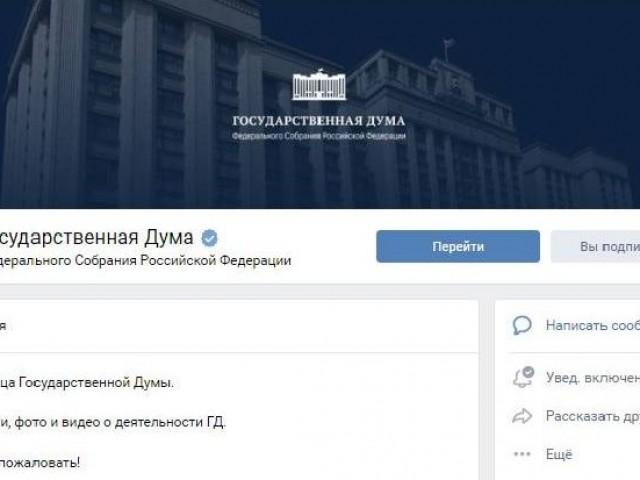The height and width of the screenshot is (480, 640).
Task: Click the white Duma building logo
Action: 319,85
